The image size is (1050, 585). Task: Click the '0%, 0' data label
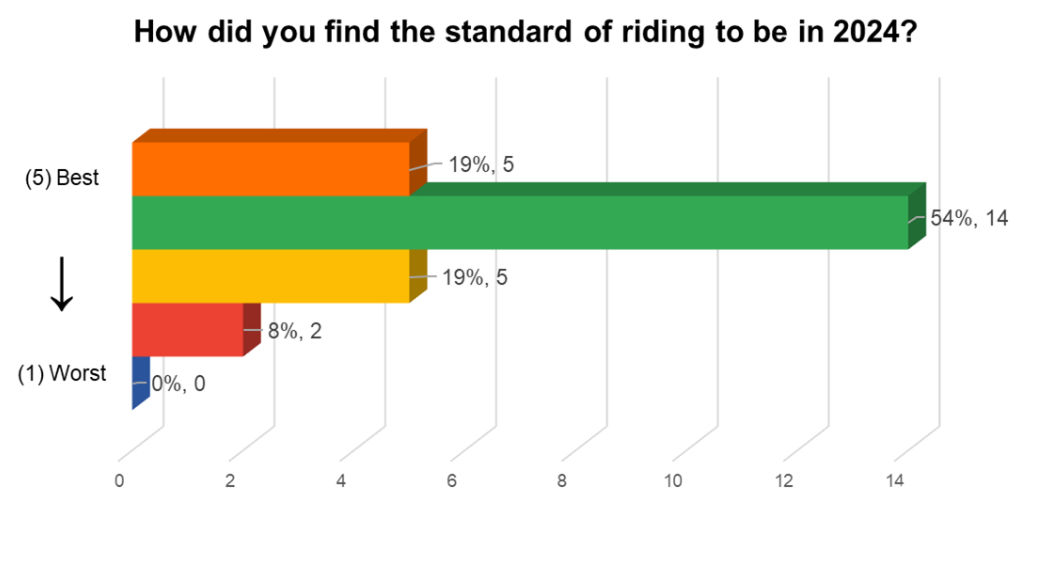click(178, 384)
